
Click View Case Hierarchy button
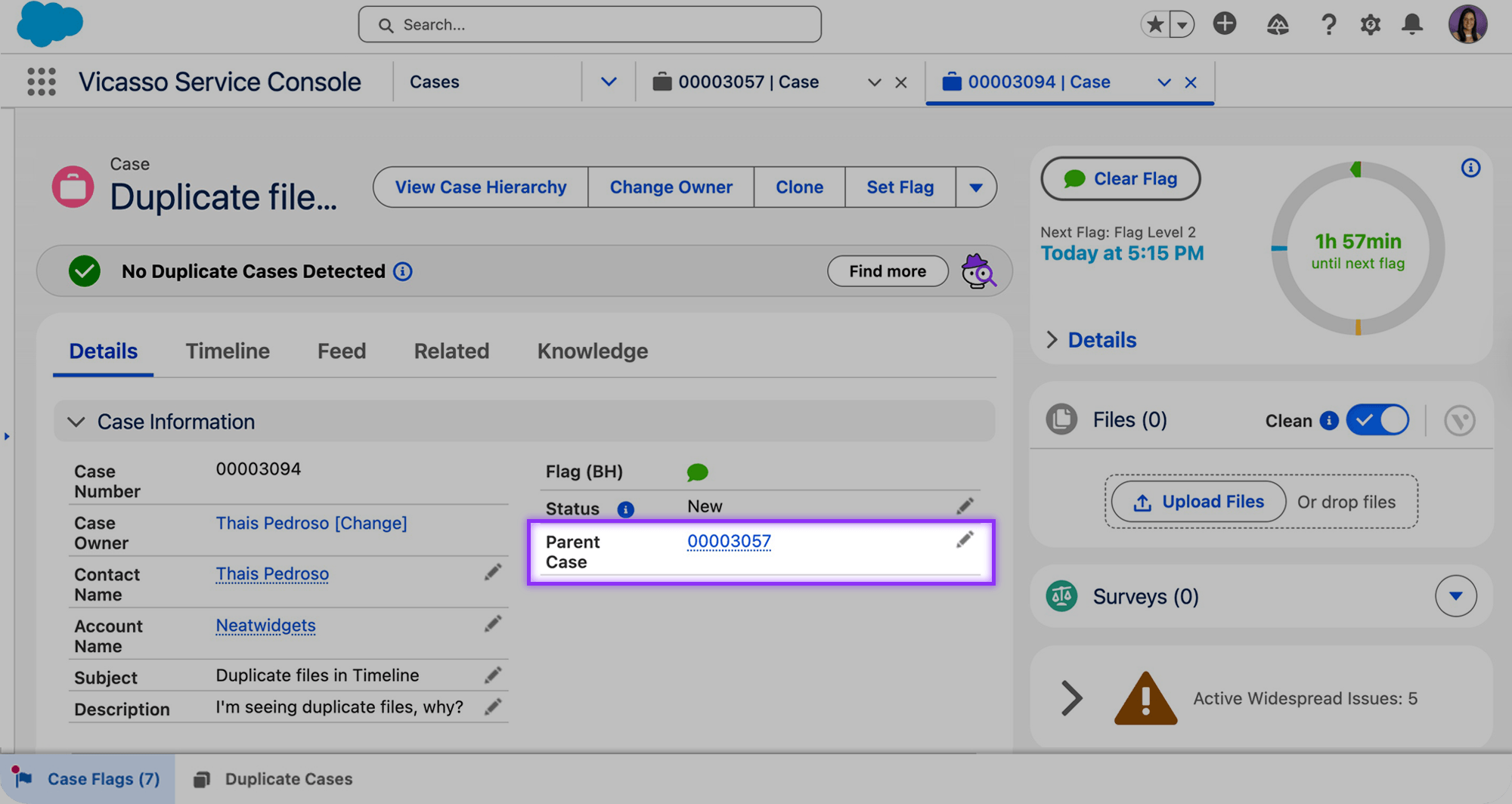[481, 187]
